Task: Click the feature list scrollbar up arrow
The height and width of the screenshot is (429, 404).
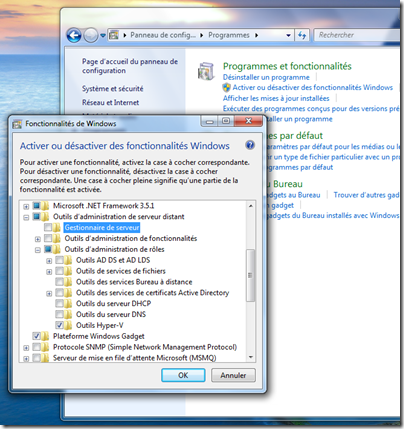Action: [251, 206]
